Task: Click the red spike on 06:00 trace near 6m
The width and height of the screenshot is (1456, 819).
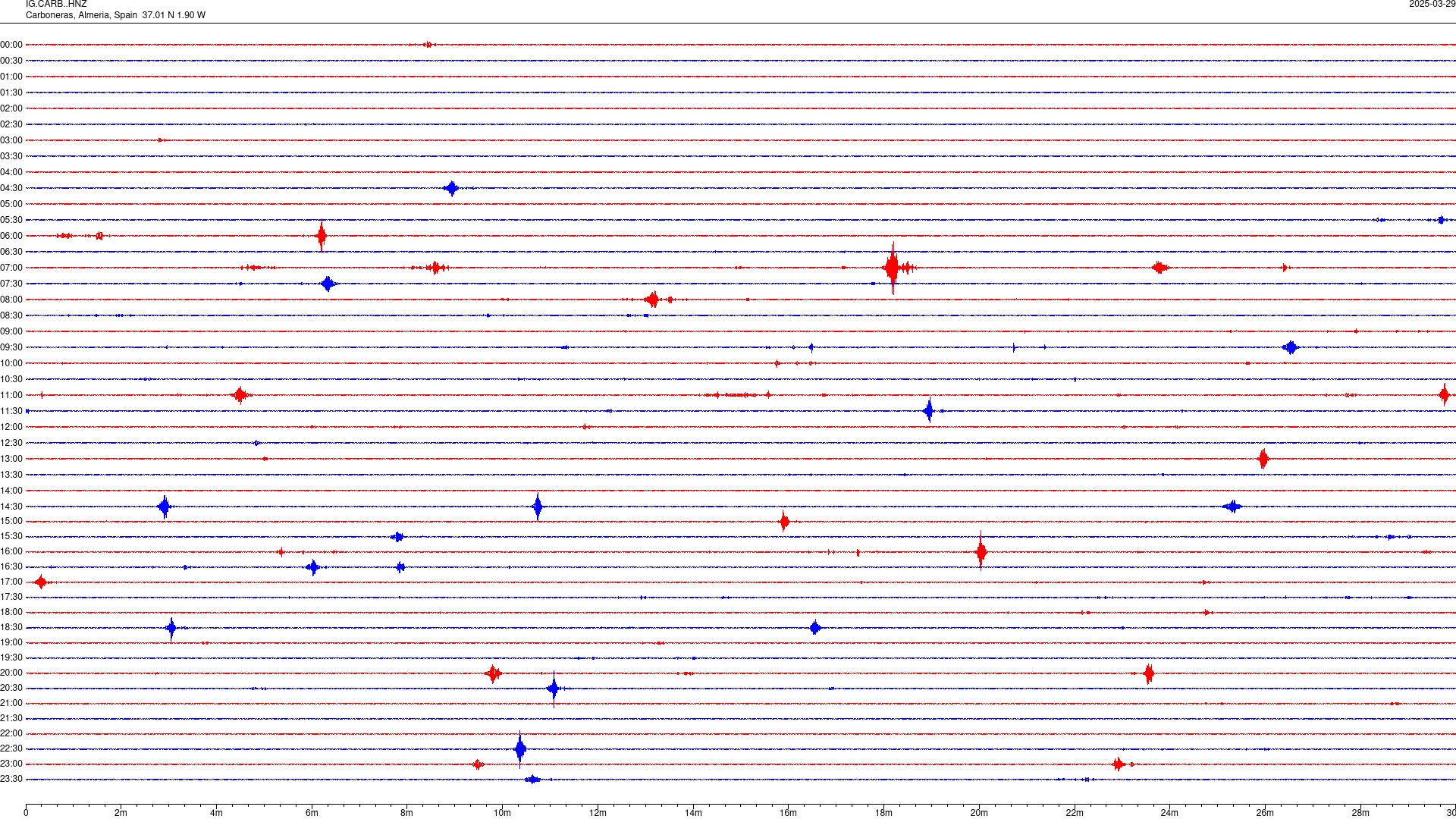Action: pyautogui.click(x=322, y=236)
